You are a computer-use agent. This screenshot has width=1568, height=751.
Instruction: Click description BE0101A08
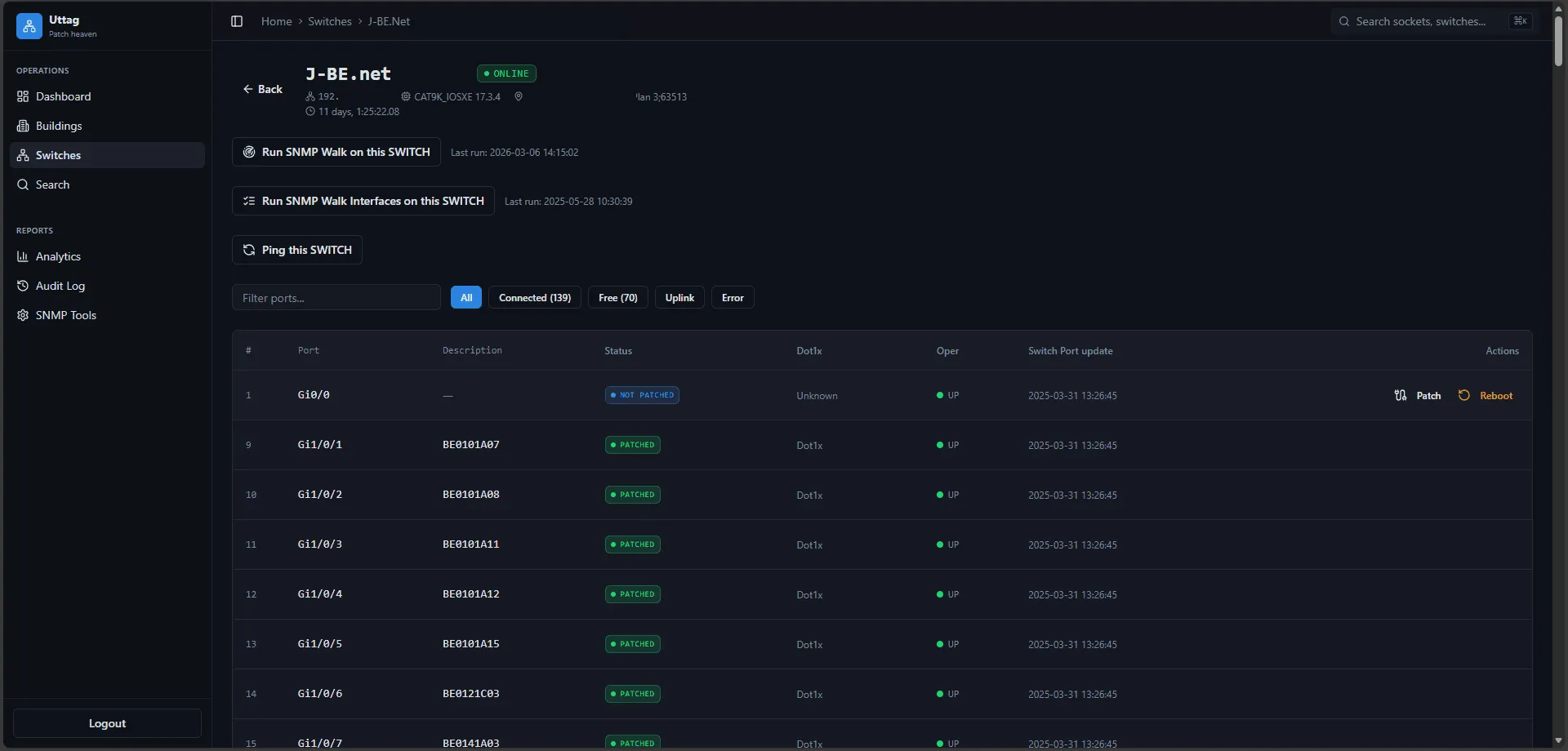471,495
